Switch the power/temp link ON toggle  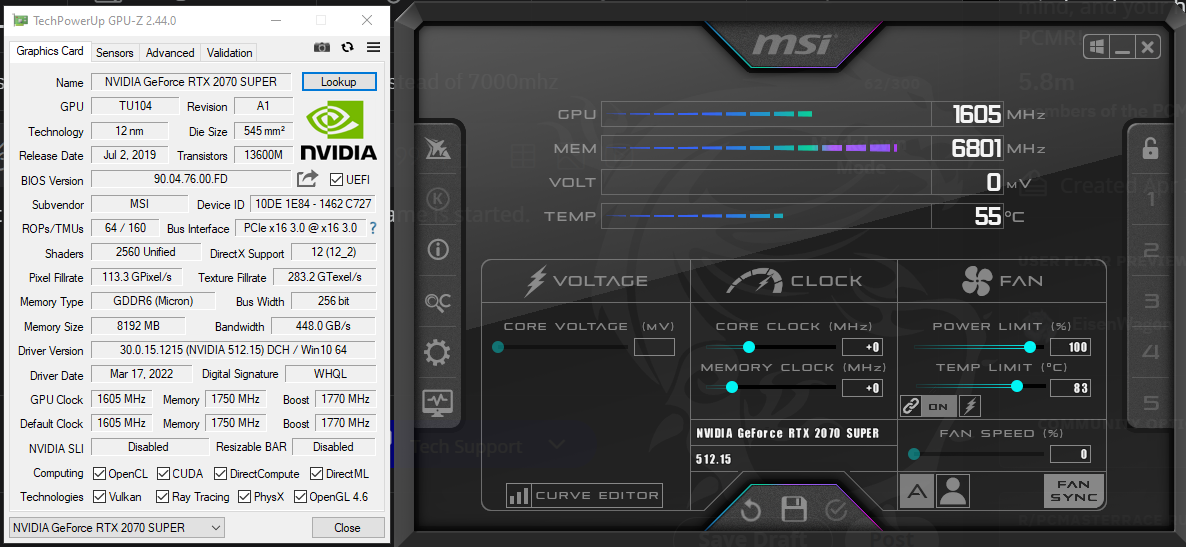coord(939,406)
